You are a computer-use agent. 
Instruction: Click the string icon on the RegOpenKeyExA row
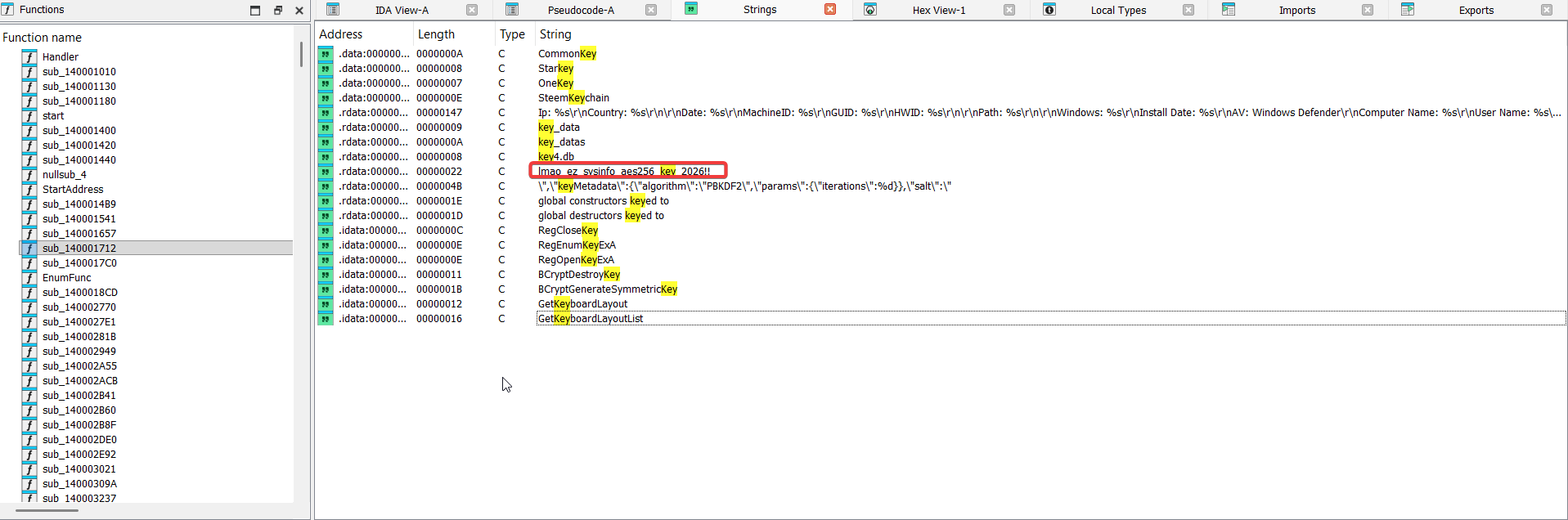tap(326, 260)
